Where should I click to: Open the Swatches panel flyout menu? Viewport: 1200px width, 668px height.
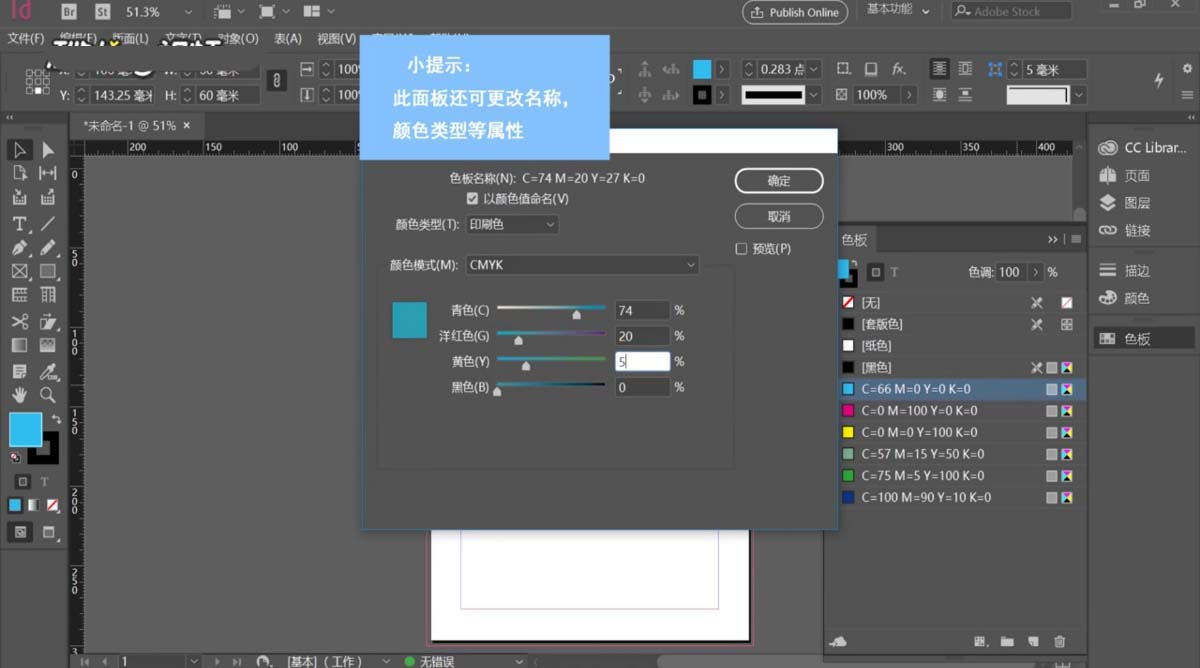click(x=1076, y=239)
